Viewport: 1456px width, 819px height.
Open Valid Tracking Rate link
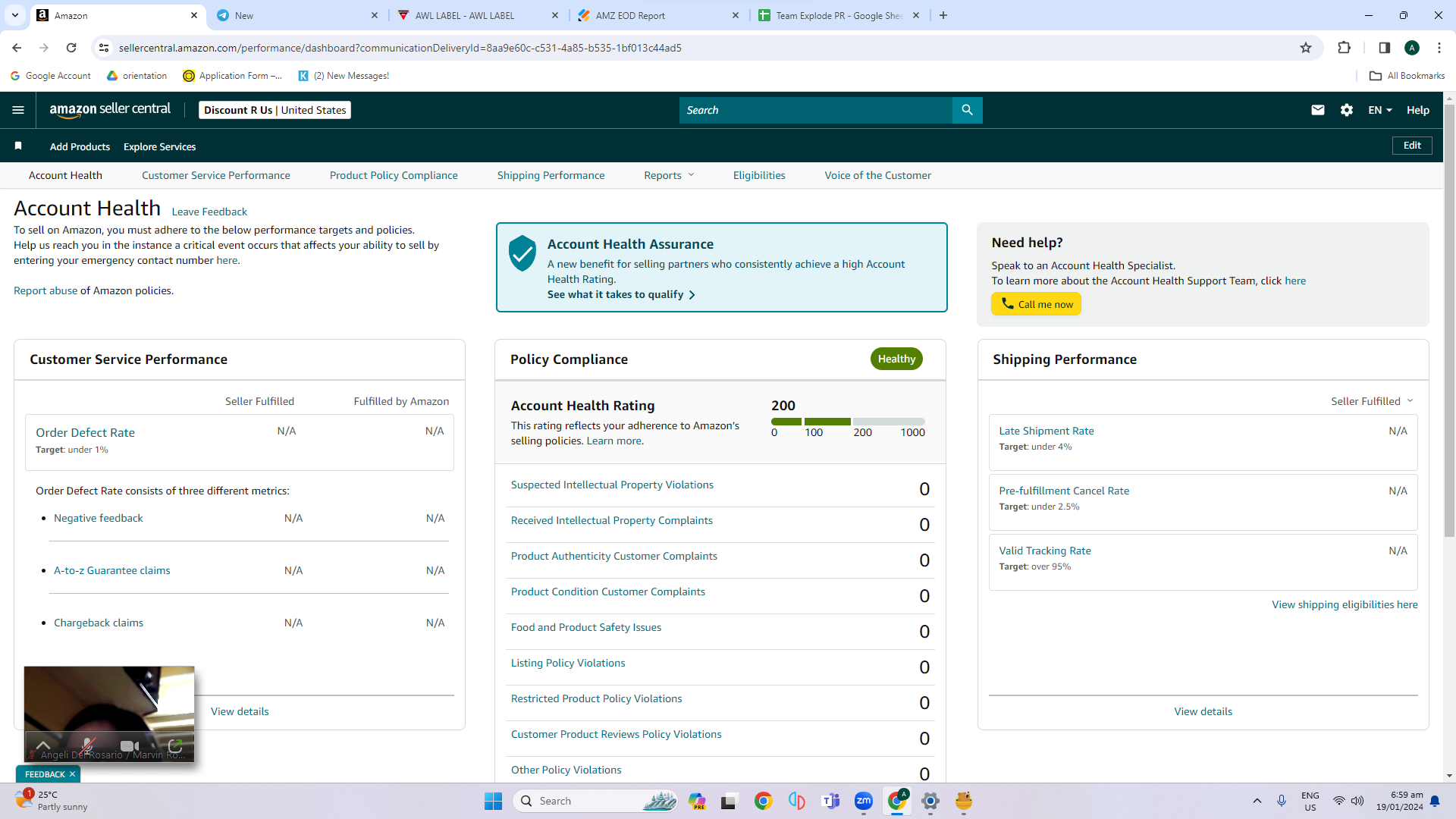1045,551
